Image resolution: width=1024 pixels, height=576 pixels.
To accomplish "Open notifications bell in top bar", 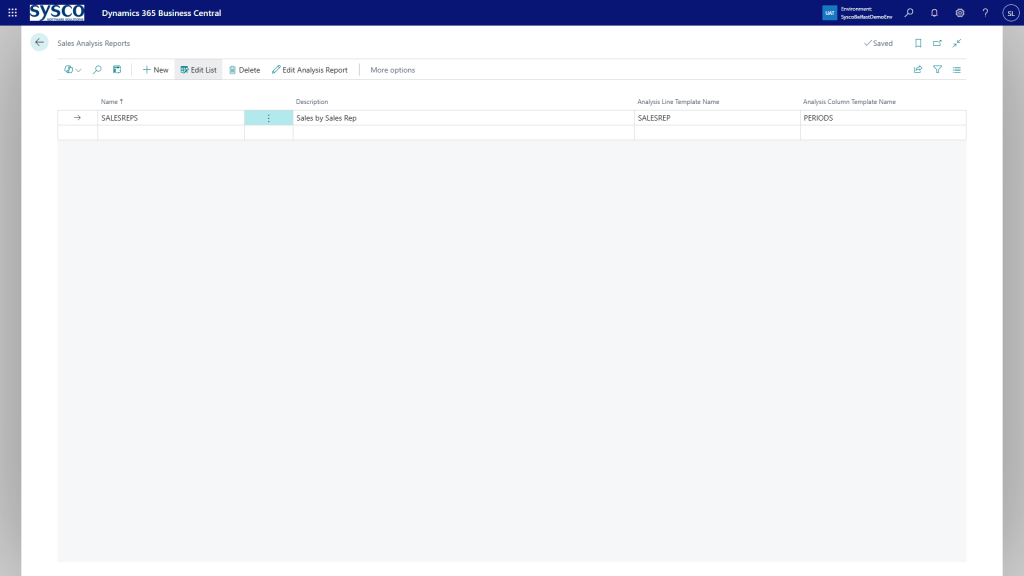I will point(934,13).
